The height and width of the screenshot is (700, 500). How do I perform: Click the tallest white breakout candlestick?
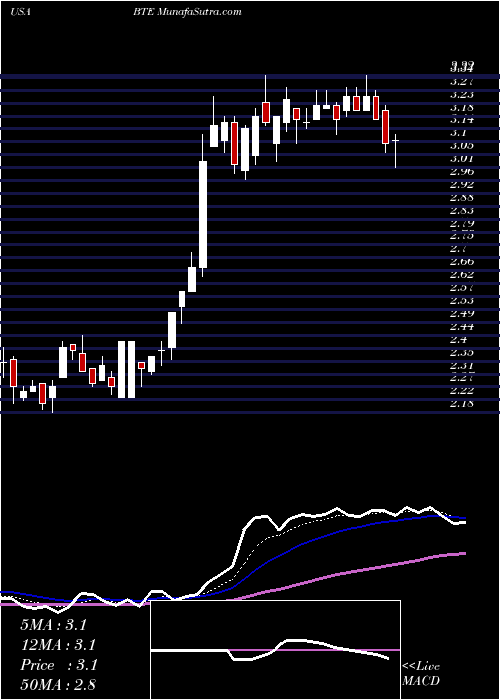(203, 214)
